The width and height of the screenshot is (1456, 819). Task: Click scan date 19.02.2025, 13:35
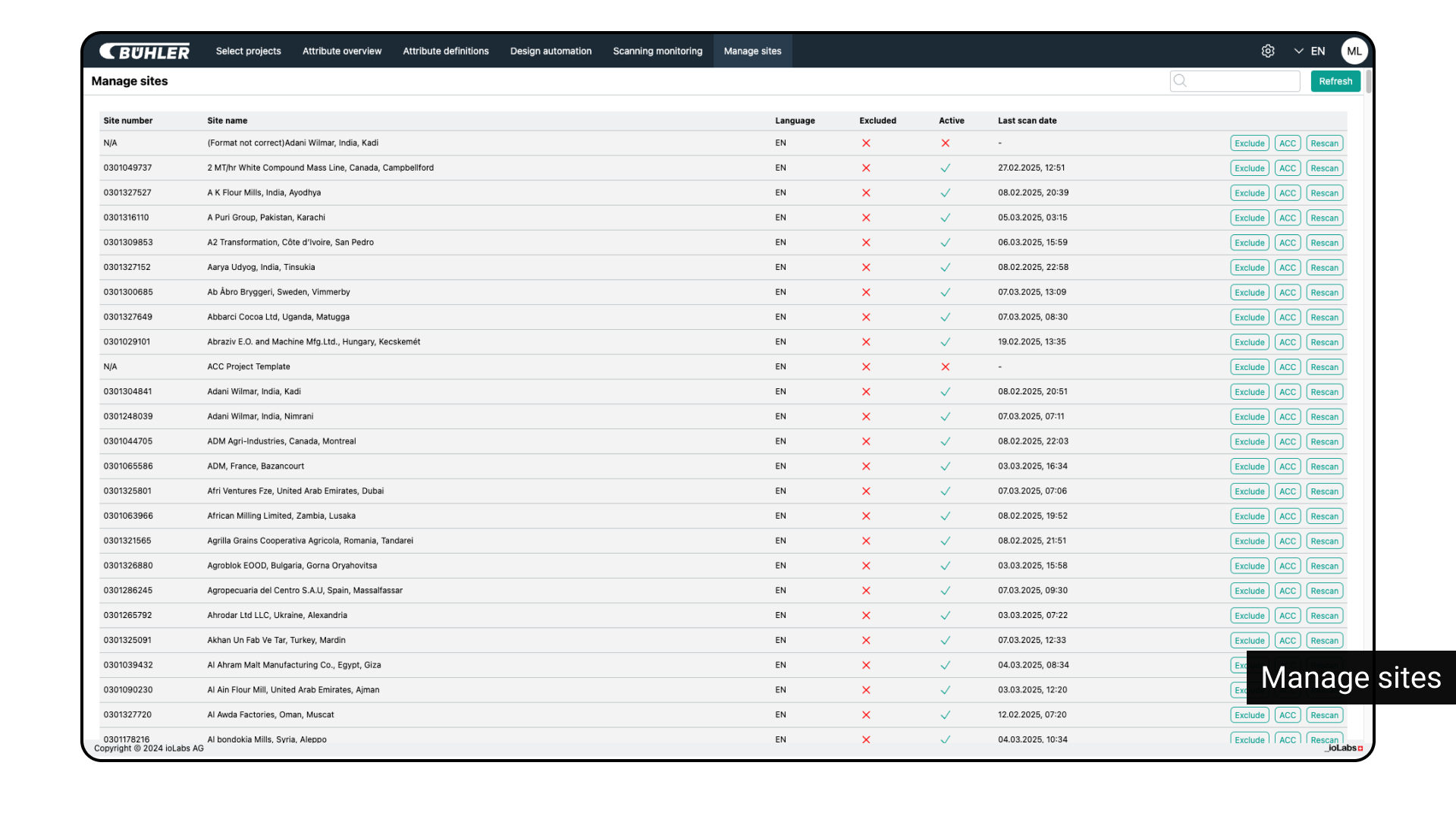tap(1031, 342)
